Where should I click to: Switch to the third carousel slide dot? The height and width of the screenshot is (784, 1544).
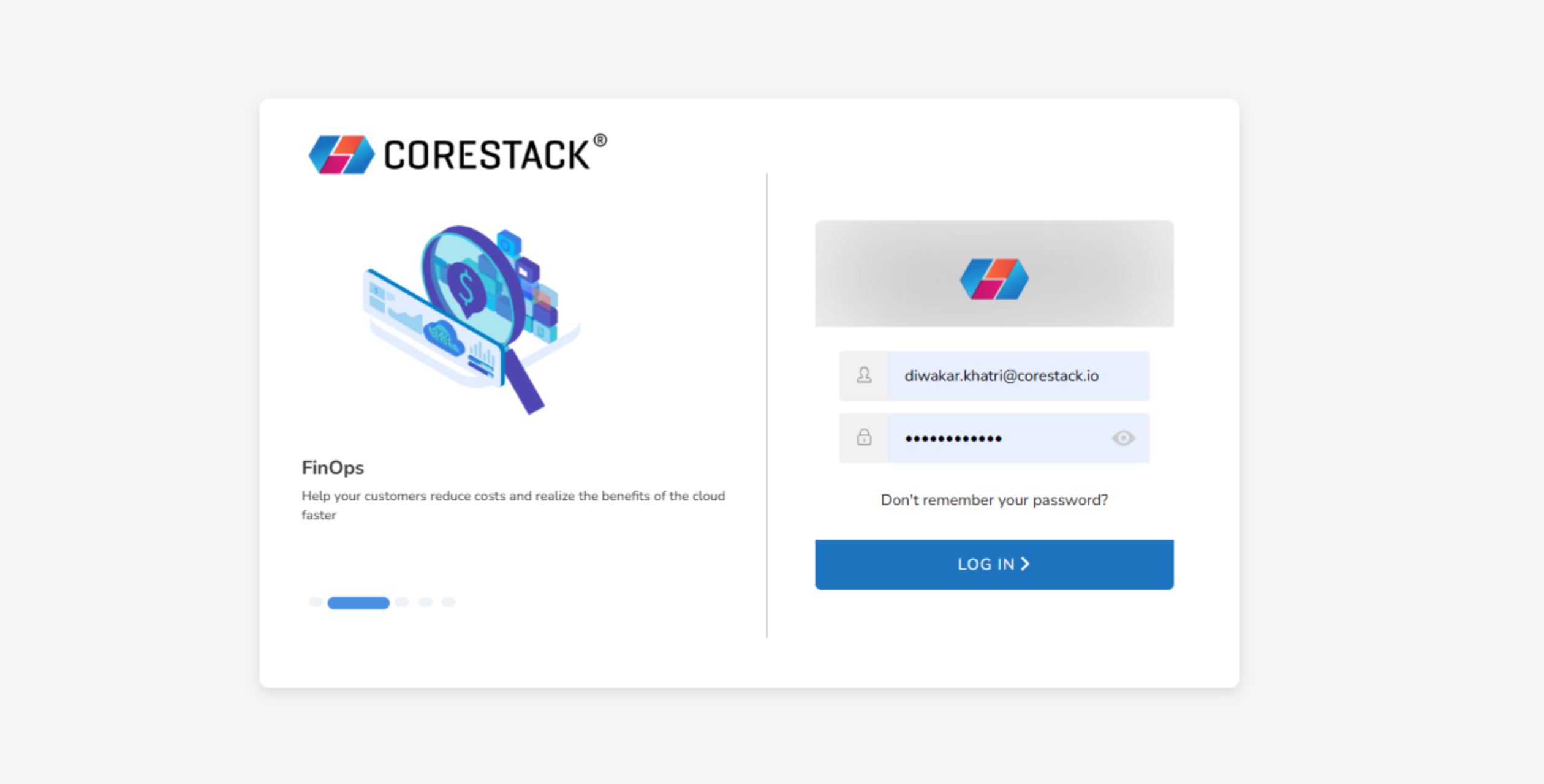[x=402, y=602]
